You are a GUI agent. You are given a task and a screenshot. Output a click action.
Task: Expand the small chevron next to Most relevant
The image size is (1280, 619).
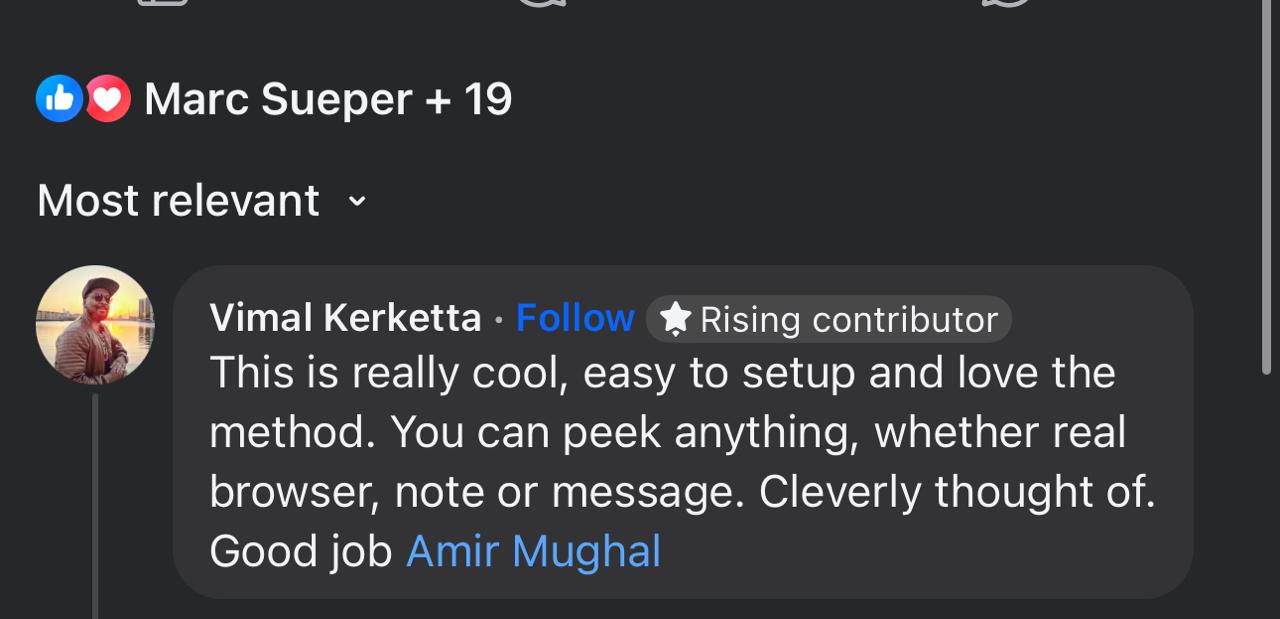[x=357, y=202]
